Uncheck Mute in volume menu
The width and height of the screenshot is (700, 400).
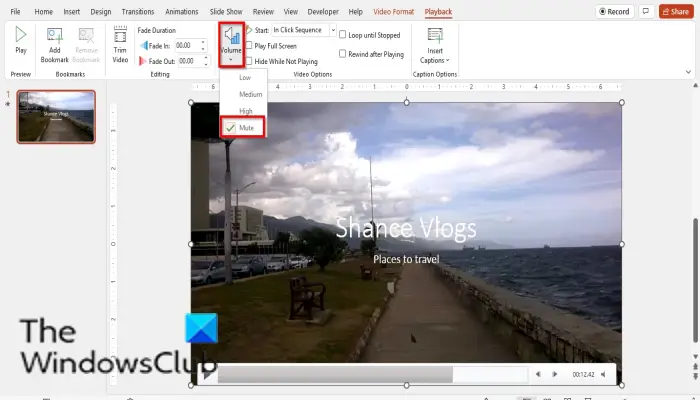click(x=243, y=128)
